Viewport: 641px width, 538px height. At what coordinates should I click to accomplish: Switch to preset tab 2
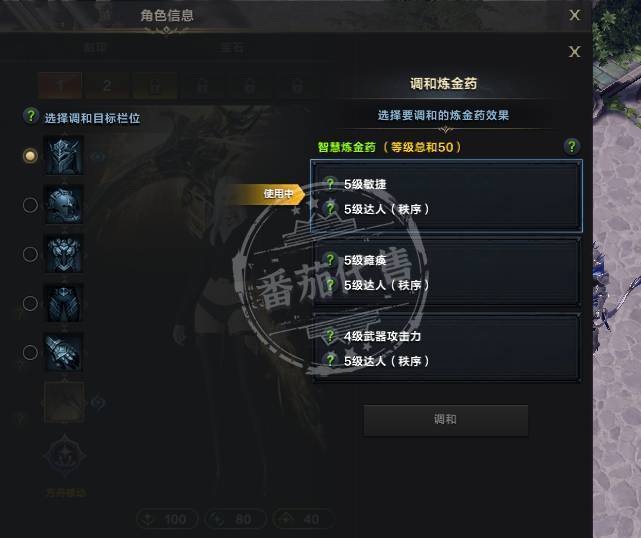pos(107,86)
